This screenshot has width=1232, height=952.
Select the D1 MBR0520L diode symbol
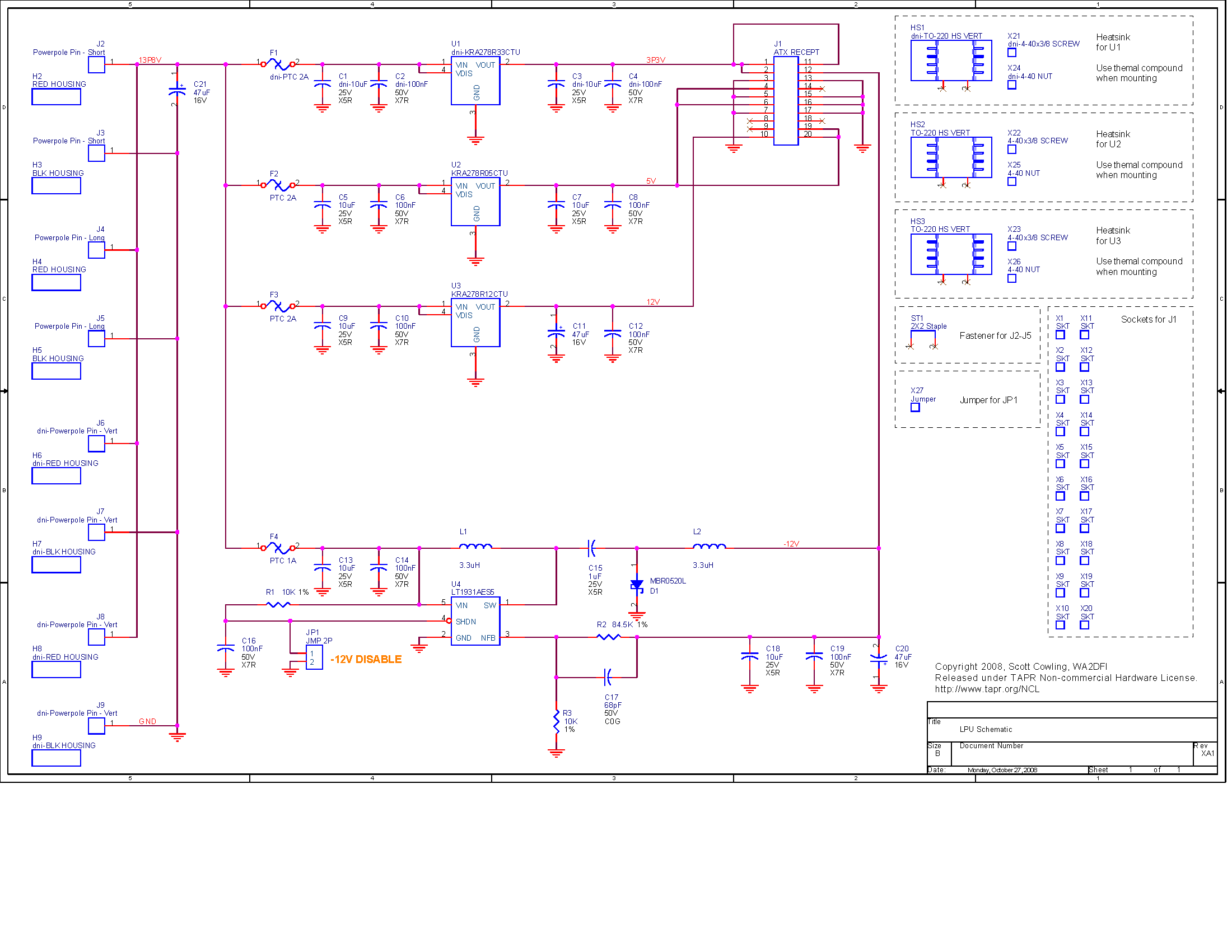637,584
